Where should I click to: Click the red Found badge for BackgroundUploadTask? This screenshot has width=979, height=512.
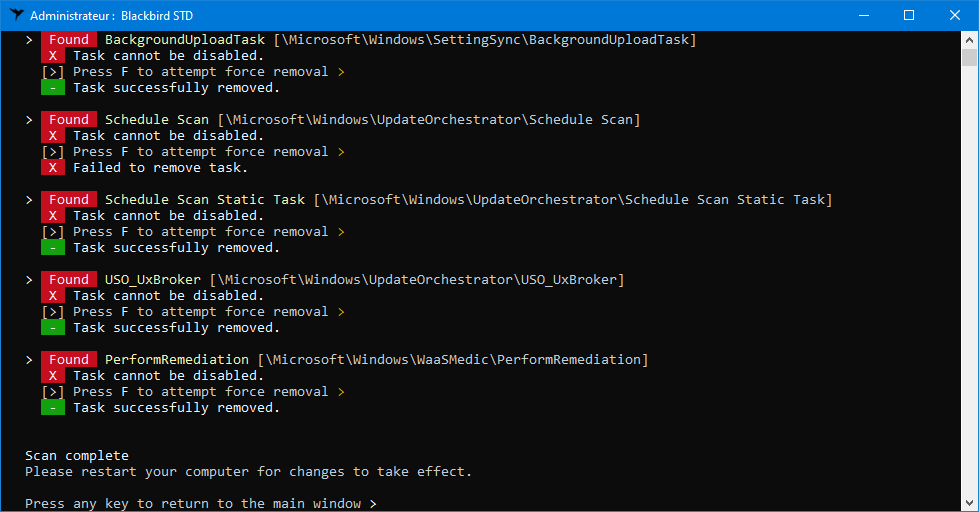tap(69, 39)
